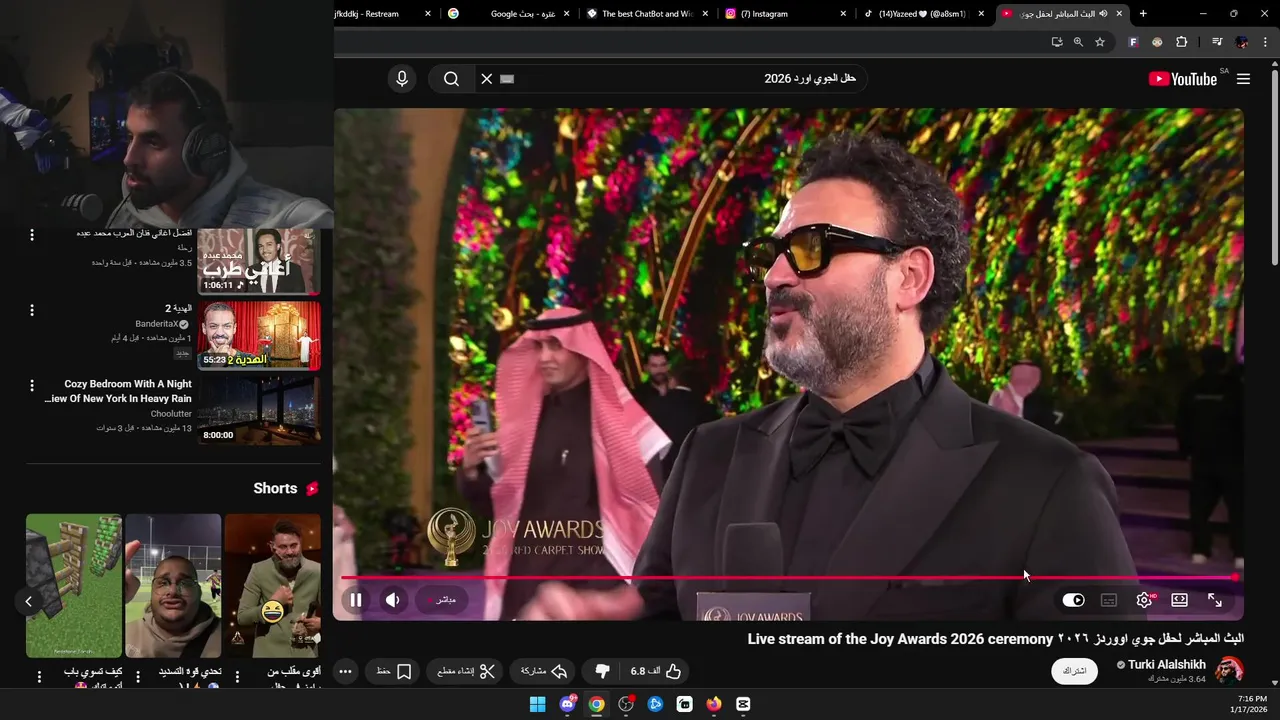Open the تحدي قوة التسديد Short
This screenshot has height=720, width=1280.
click(x=173, y=586)
